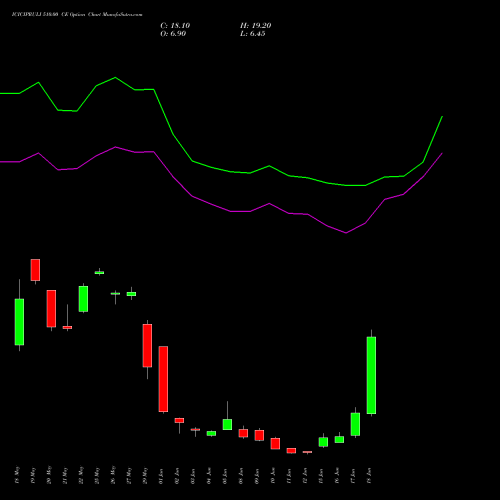This screenshot has width=500, height=500.
Task: Click the 18 Jun date label
Action: click(x=369, y=476)
